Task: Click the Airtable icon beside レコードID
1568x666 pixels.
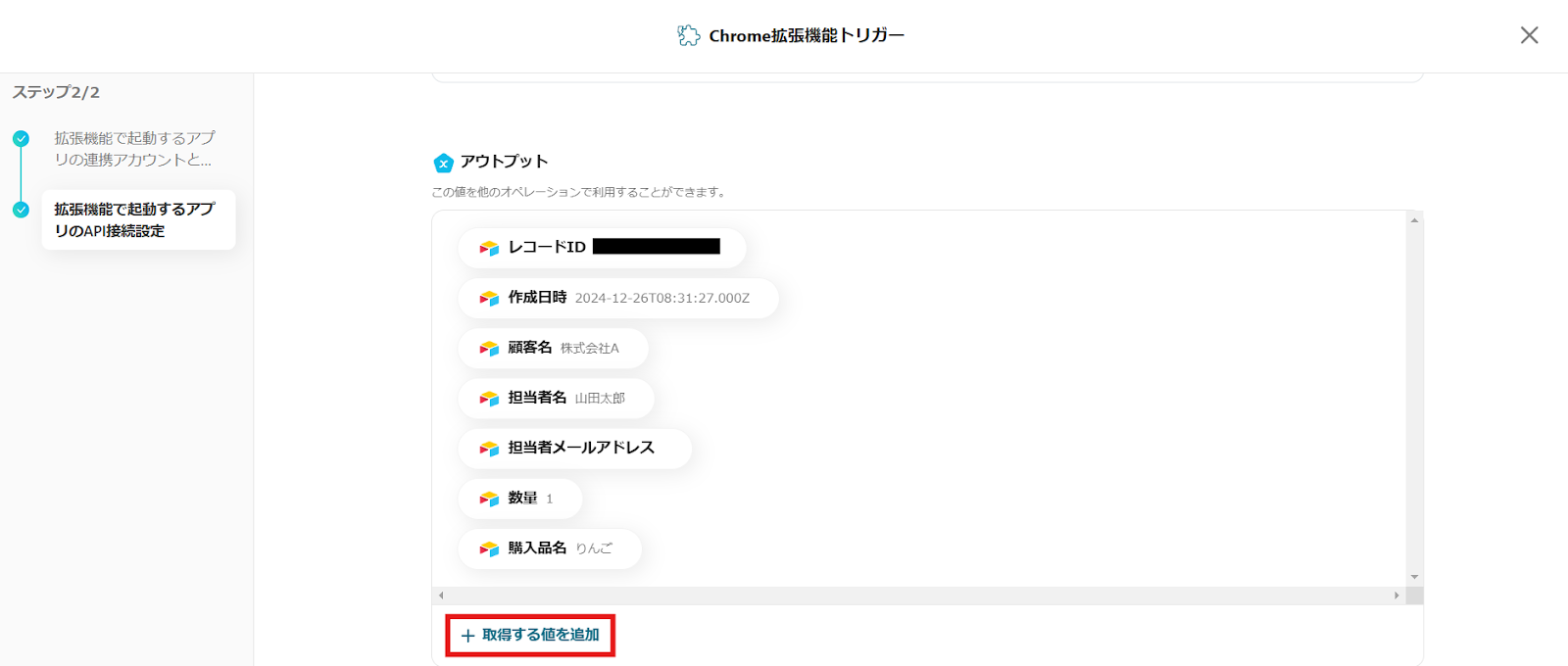Action: 489,248
